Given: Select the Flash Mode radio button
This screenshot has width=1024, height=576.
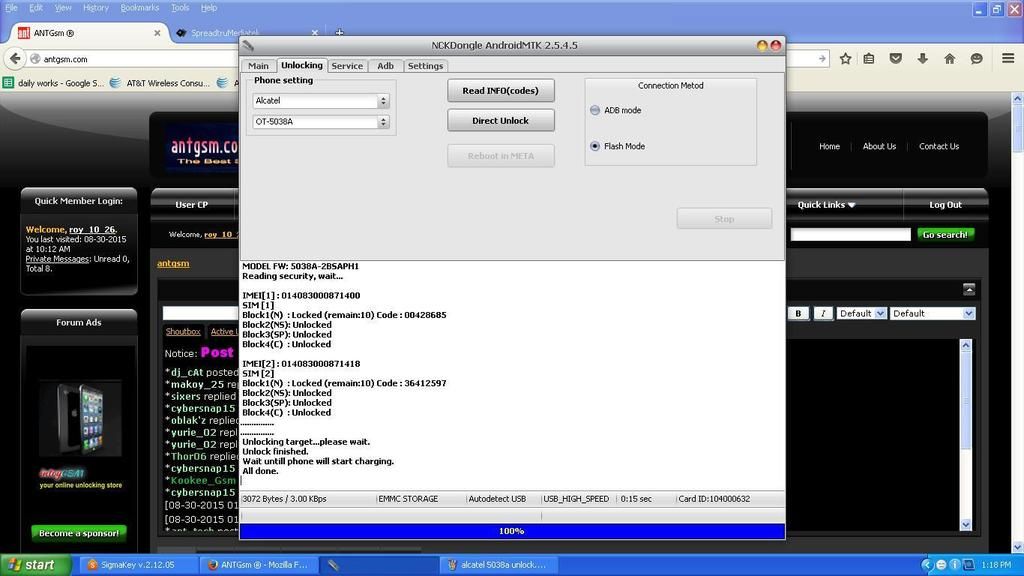Looking at the screenshot, I should tap(596, 146).
